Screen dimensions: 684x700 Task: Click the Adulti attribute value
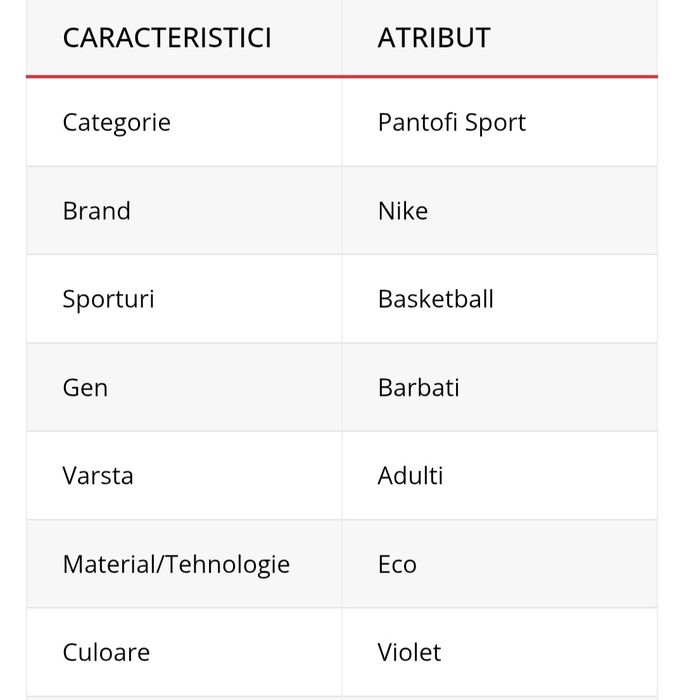[x=410, y=476]
